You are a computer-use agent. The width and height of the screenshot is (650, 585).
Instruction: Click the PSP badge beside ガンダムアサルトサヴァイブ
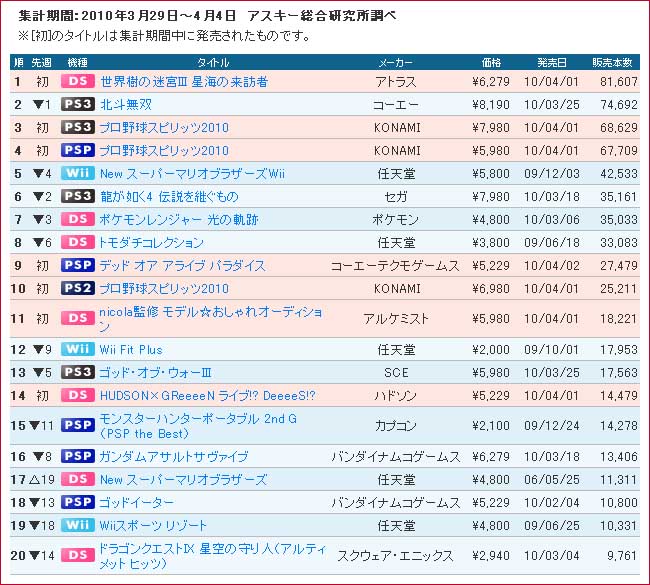click(78, 456)
